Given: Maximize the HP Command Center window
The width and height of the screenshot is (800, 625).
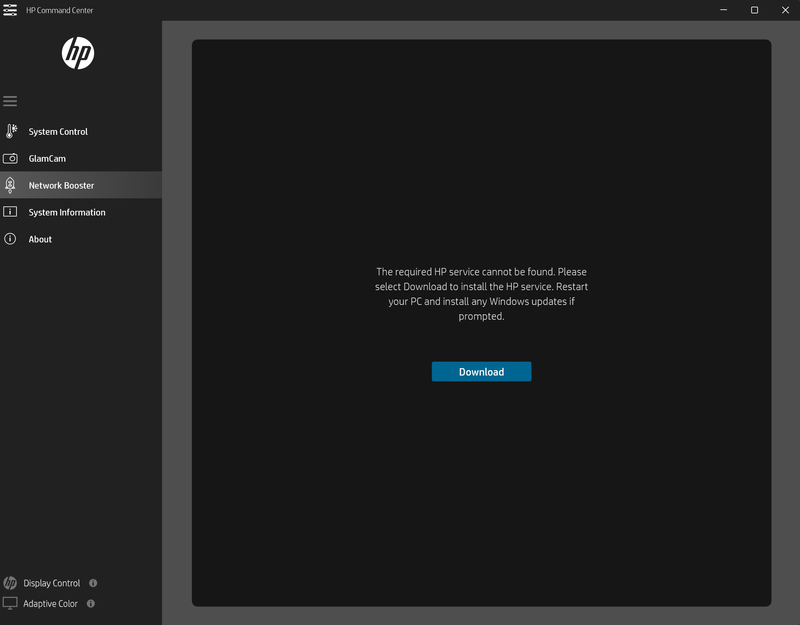Looking at the screenshot, I should [754, 10].
